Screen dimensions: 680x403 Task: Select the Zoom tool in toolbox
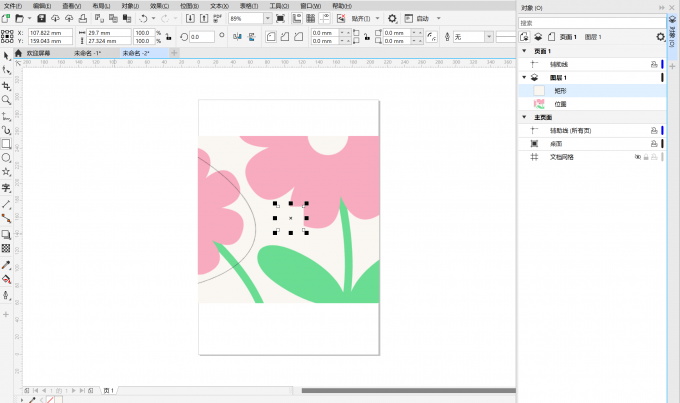click(6, 100)
